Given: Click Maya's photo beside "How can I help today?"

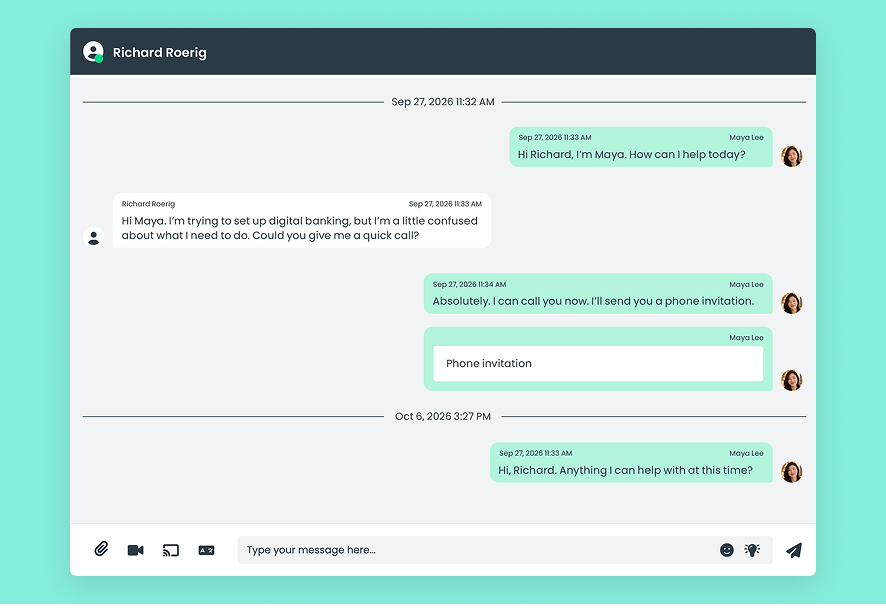Looking at the screenshot, I should coord(792,156).
